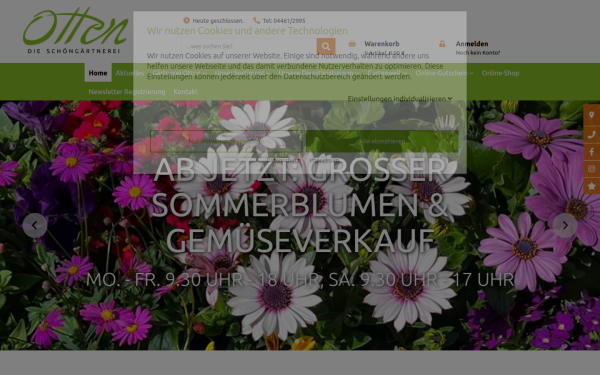Open the Datenschutz link in cookie dialog
Screen dimensions: 600x375
coord(284,160)
